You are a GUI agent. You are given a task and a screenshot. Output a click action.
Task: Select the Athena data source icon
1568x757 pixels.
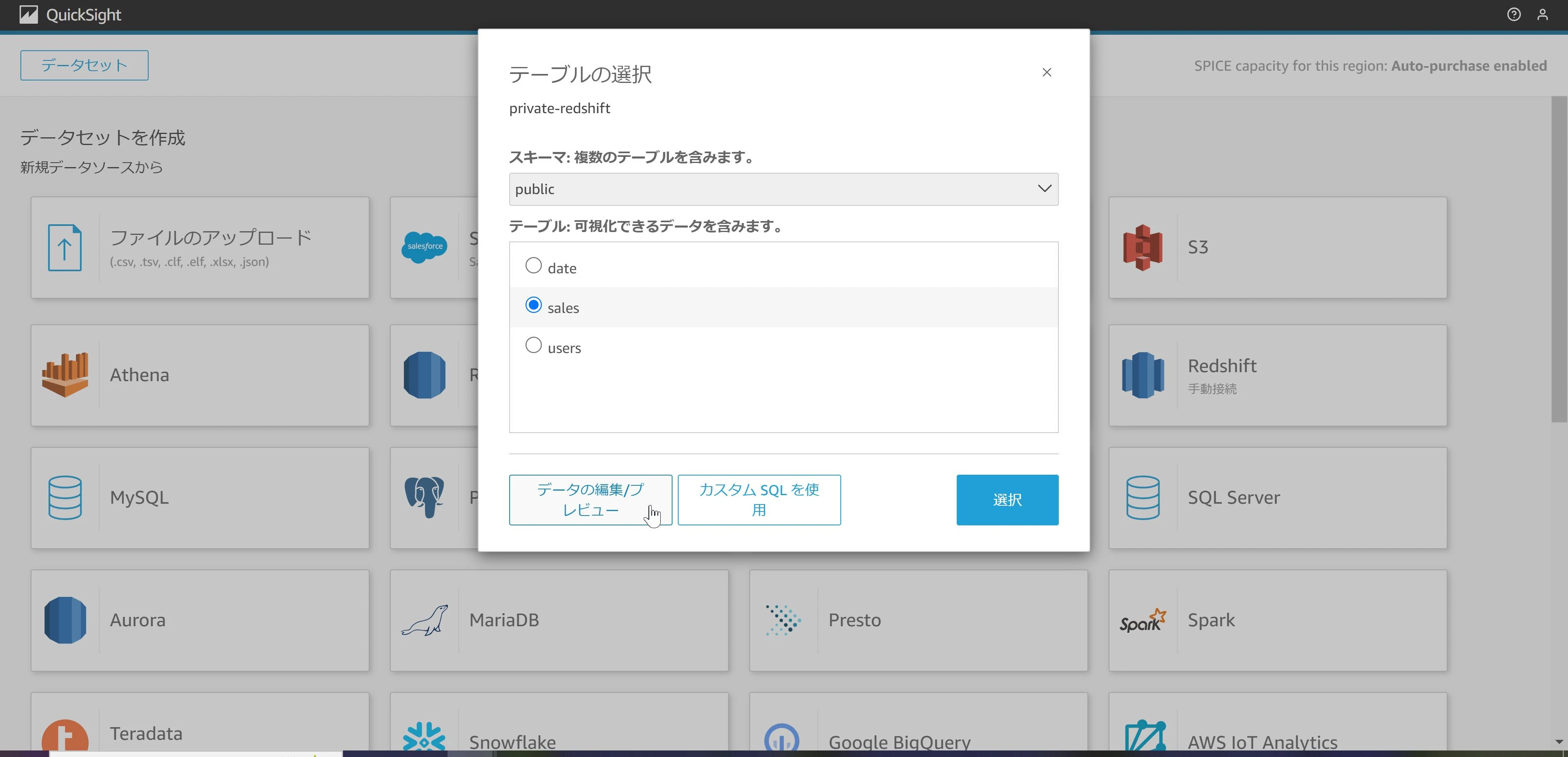[x=65, y=375]
